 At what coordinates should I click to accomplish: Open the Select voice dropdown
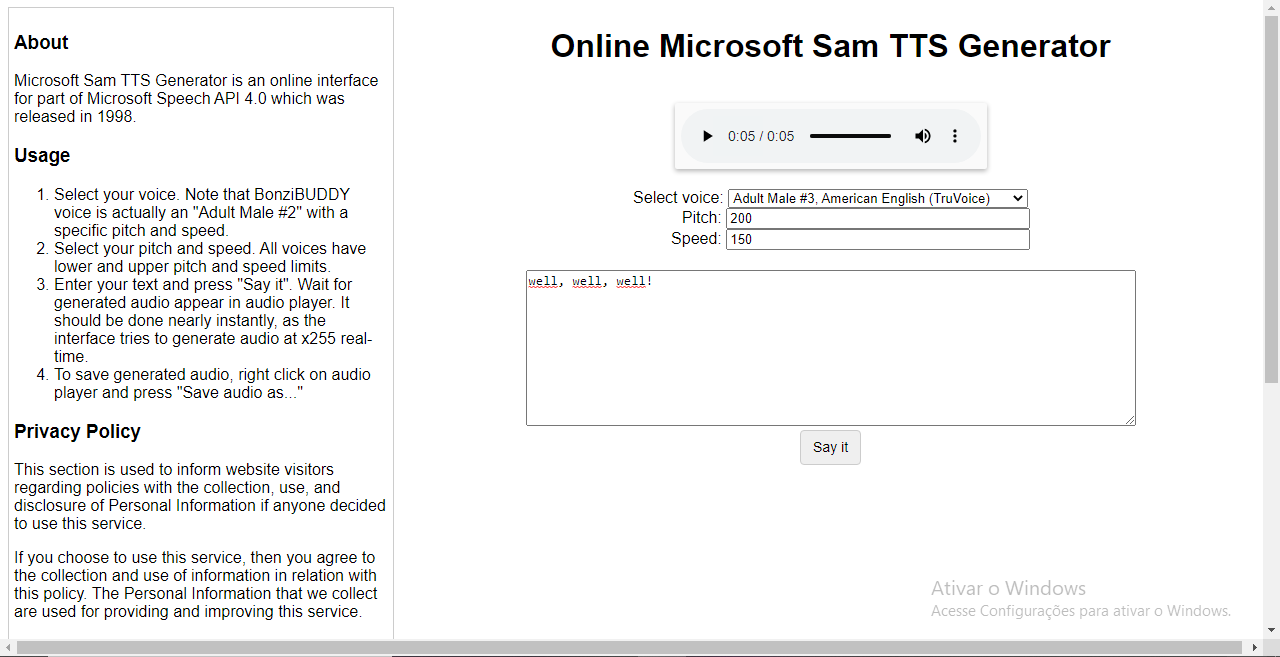878,198
